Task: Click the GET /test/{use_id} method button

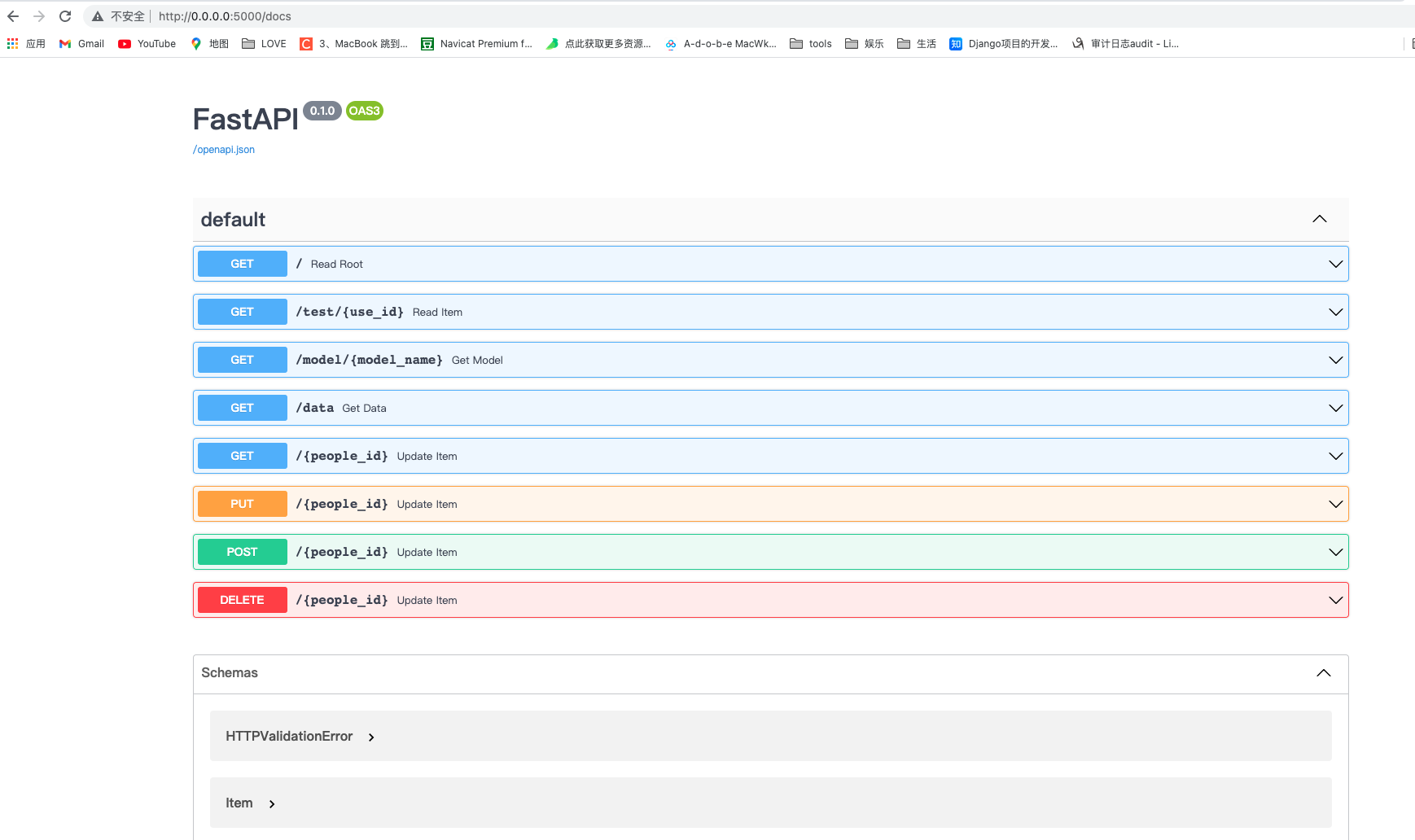Action: 242,312
